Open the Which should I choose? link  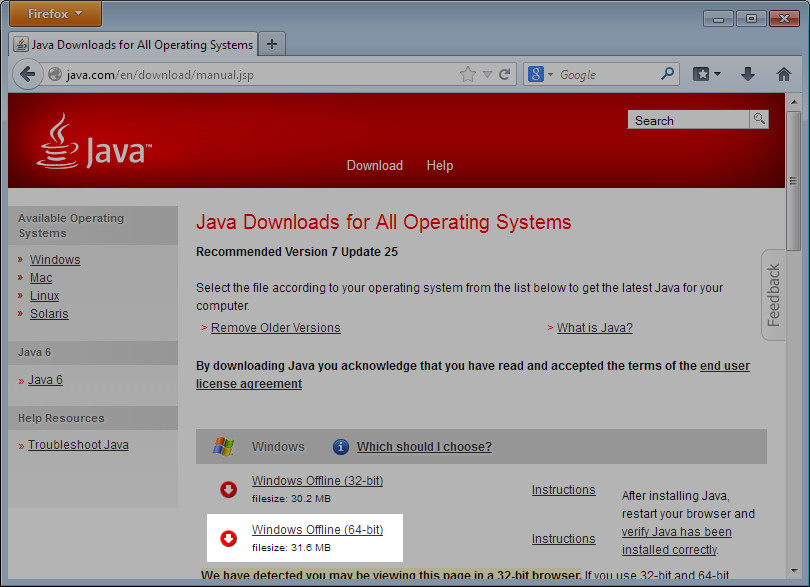(x=424, y=446)
